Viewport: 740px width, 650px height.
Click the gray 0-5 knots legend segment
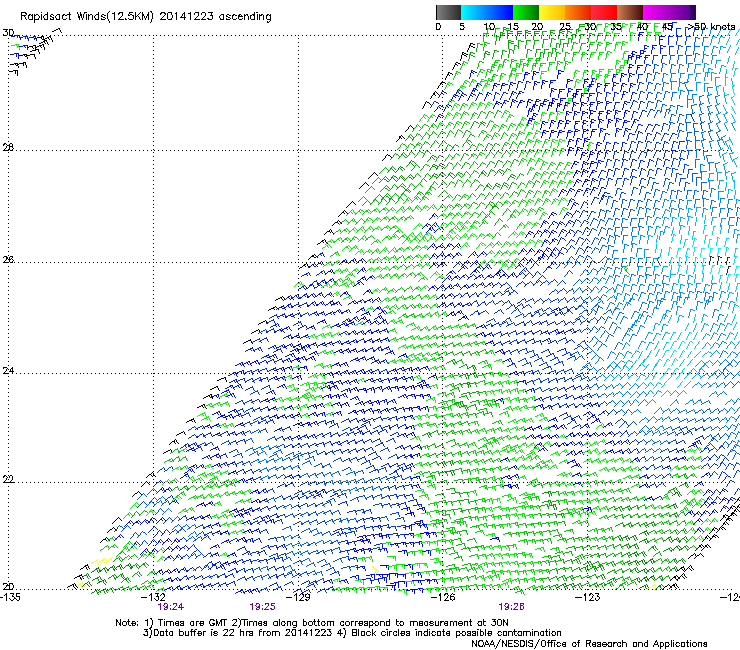448,12
